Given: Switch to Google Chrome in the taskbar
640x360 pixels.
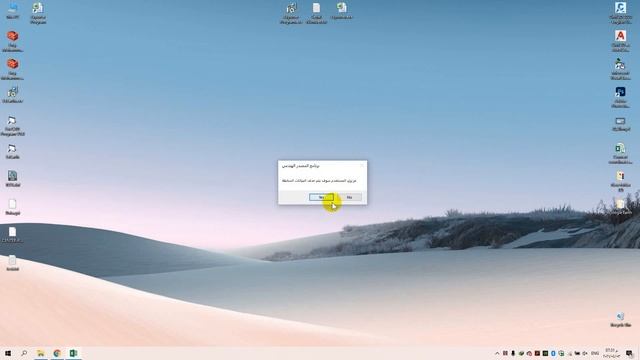Looking at the screenshot, I should click(57, 353).
